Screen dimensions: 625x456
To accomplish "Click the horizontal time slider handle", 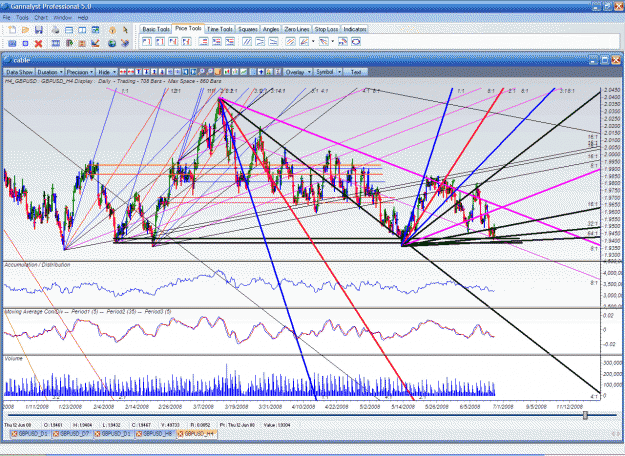I will [x=585, y=415].
